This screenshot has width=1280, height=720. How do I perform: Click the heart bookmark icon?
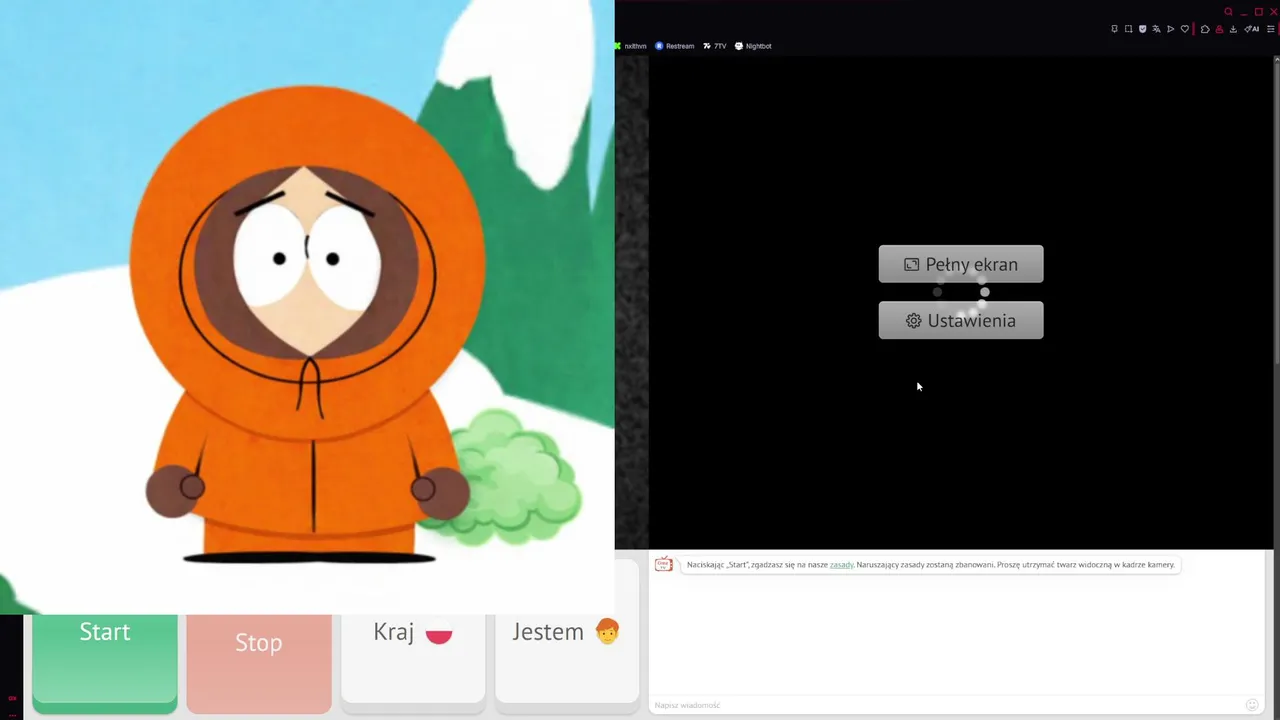point(1185,29)
